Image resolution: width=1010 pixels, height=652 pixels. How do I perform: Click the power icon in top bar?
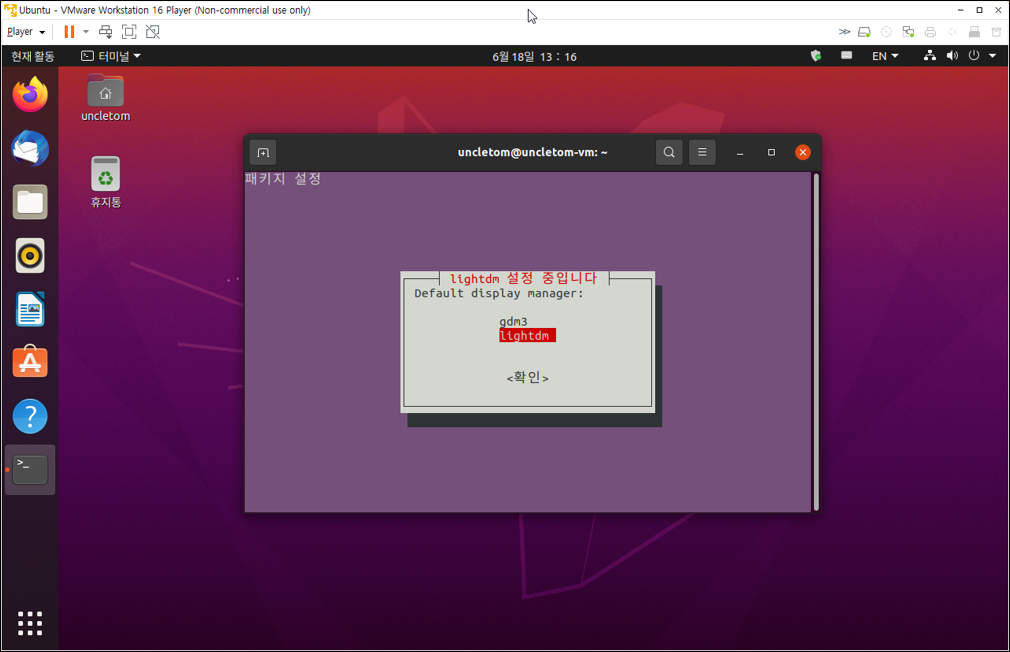tap(974, 56)
